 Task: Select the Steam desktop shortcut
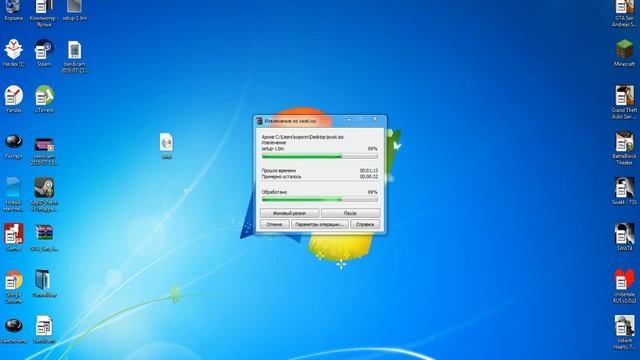pos(44,53)
